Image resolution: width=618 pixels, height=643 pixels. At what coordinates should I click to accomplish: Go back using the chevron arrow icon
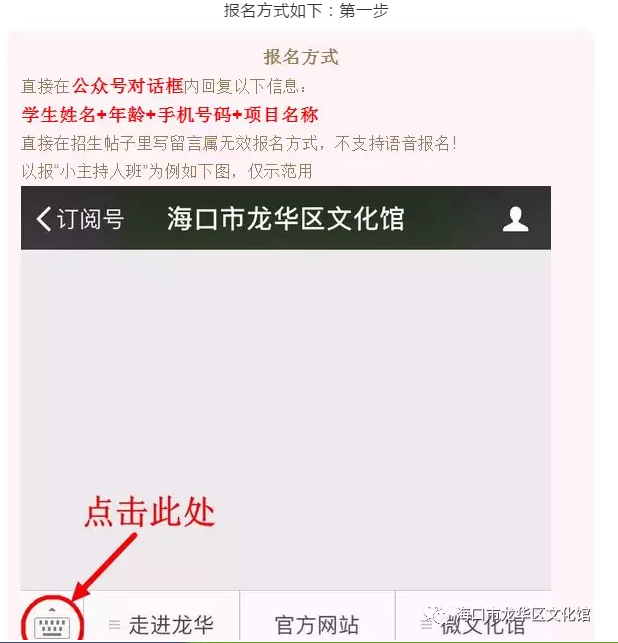[43, 219]
